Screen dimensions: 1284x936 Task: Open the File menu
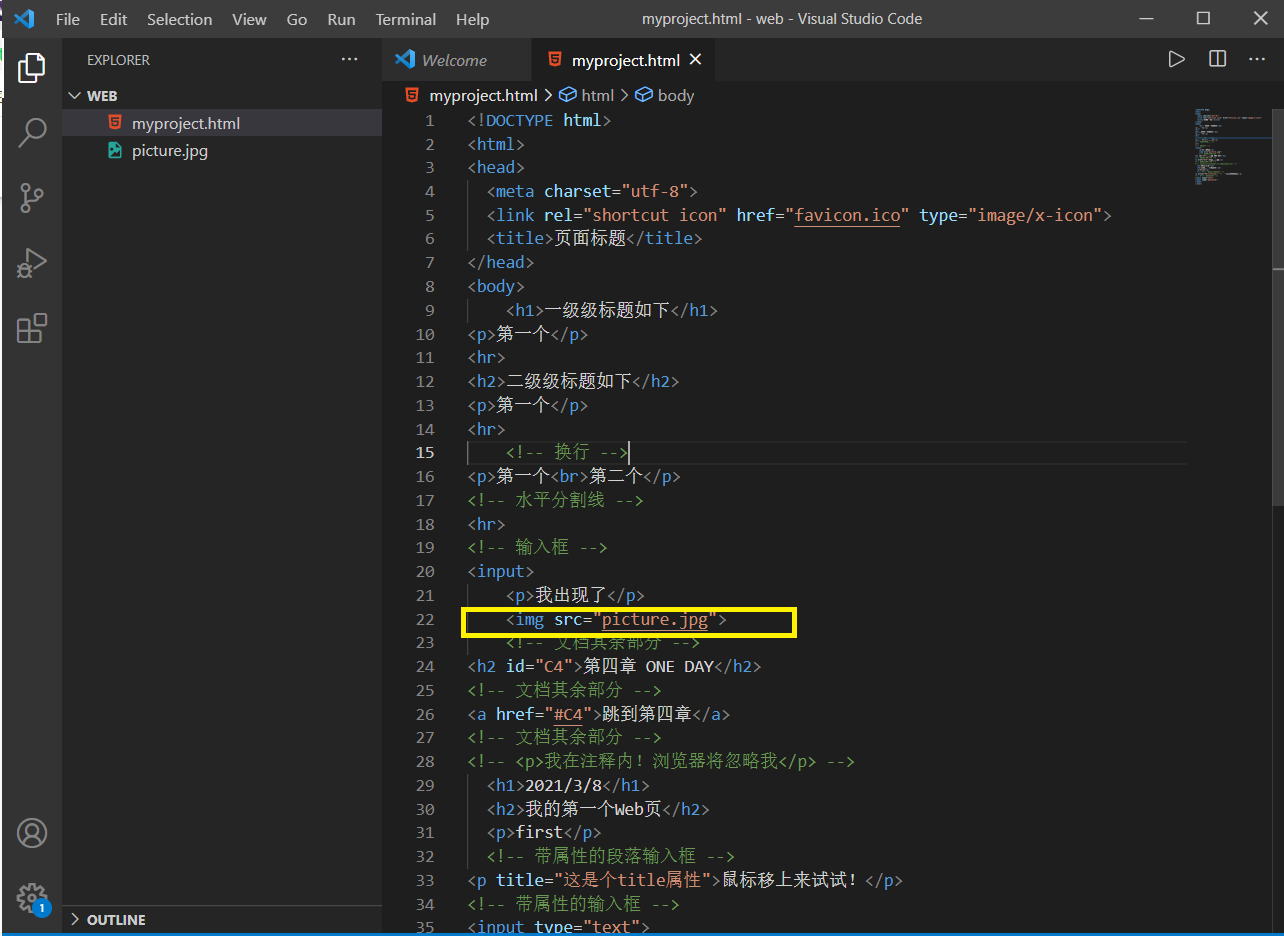pos(68,19)
